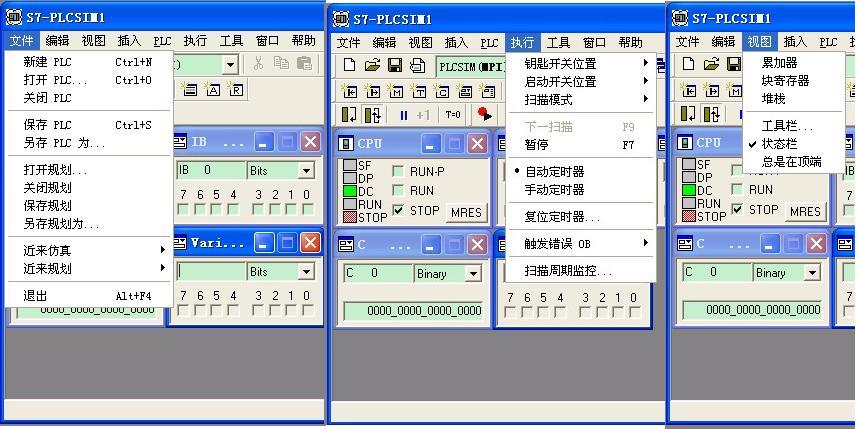
Task: Select 累加器 in the view menu
Action: click(x=779, y=63)
